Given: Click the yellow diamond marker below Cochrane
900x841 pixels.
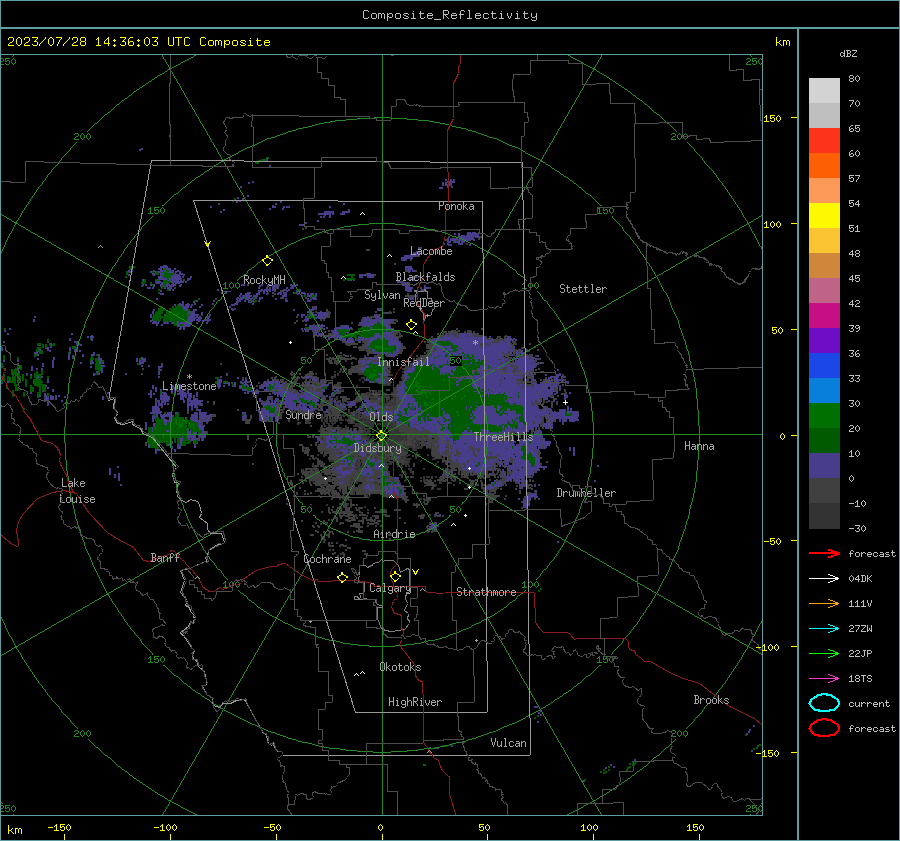Looking at the screenshot, I should coord(343,578).
